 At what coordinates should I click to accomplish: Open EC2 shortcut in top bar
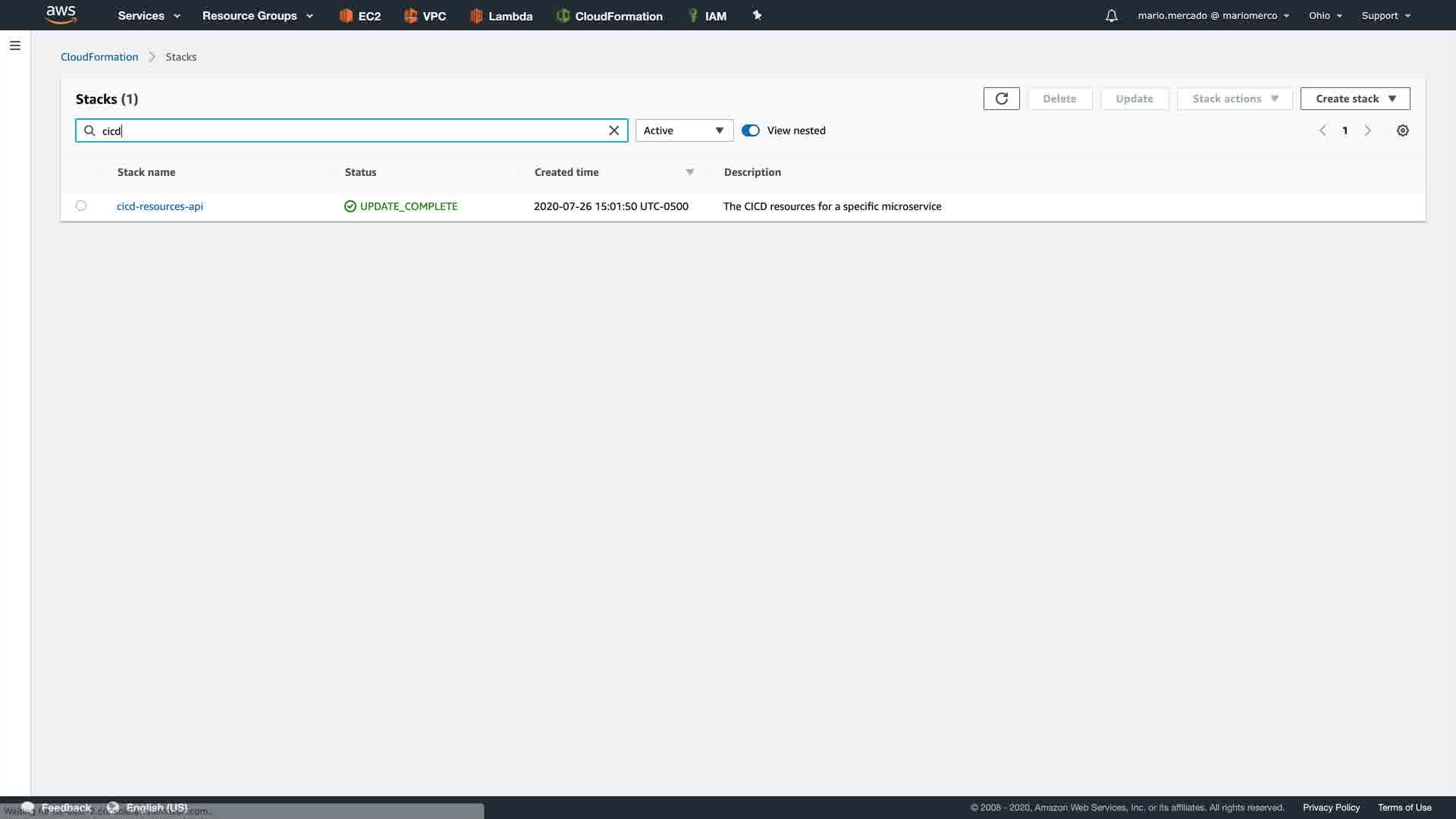pyautogui.click(x=359, y=15)
